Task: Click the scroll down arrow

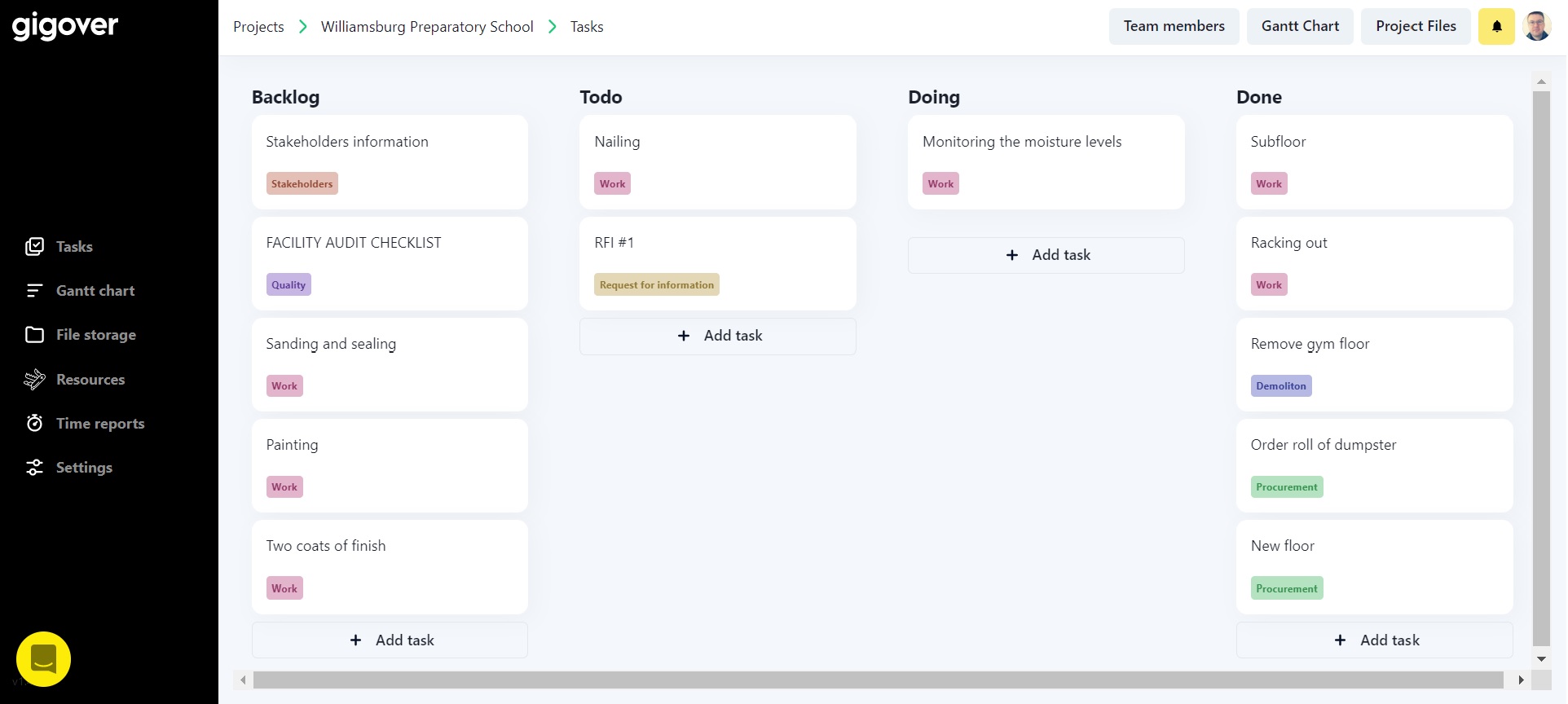Action: [x=1541, y=658]
